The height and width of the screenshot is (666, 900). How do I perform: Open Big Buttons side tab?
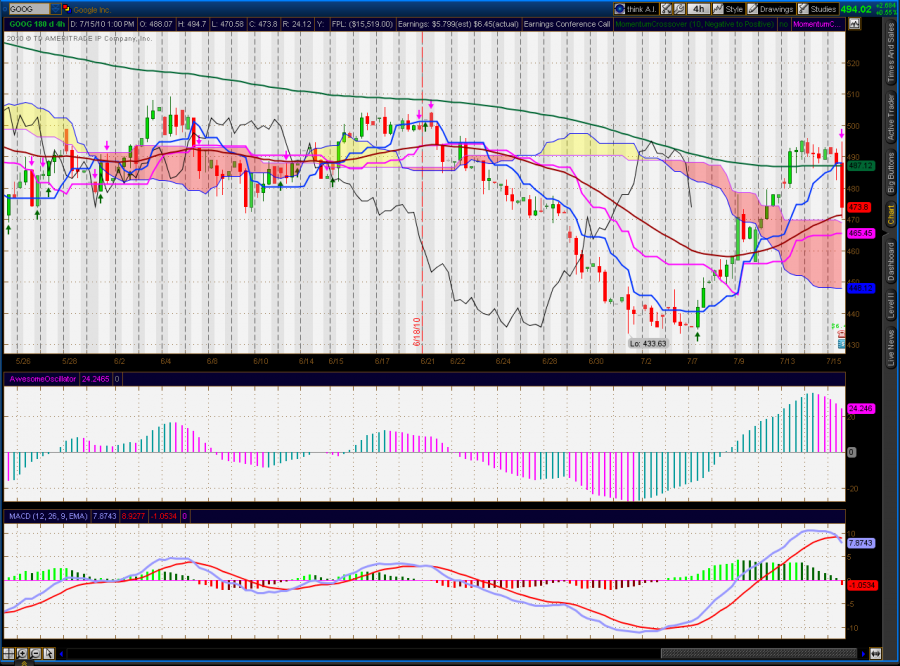tap(891, 172)
